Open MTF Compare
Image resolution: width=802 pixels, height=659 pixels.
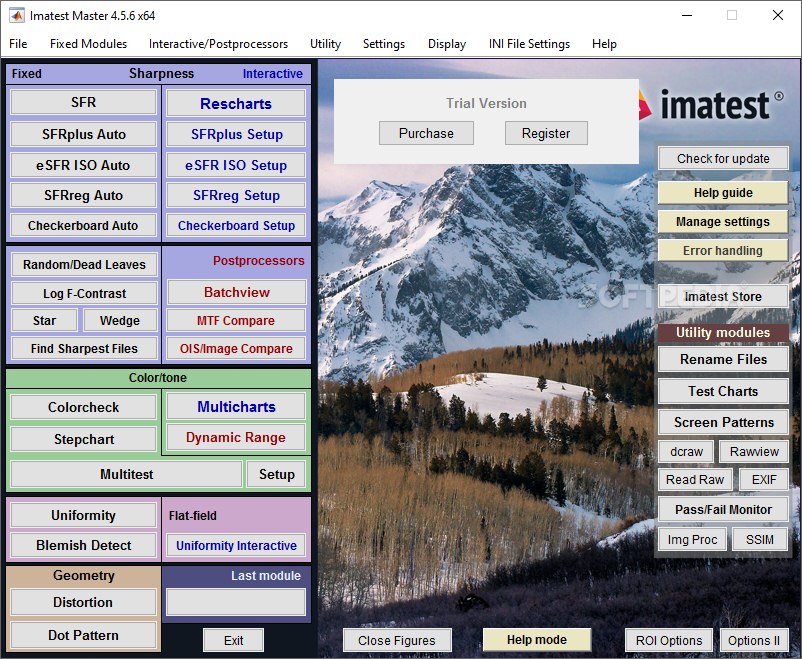236,320
